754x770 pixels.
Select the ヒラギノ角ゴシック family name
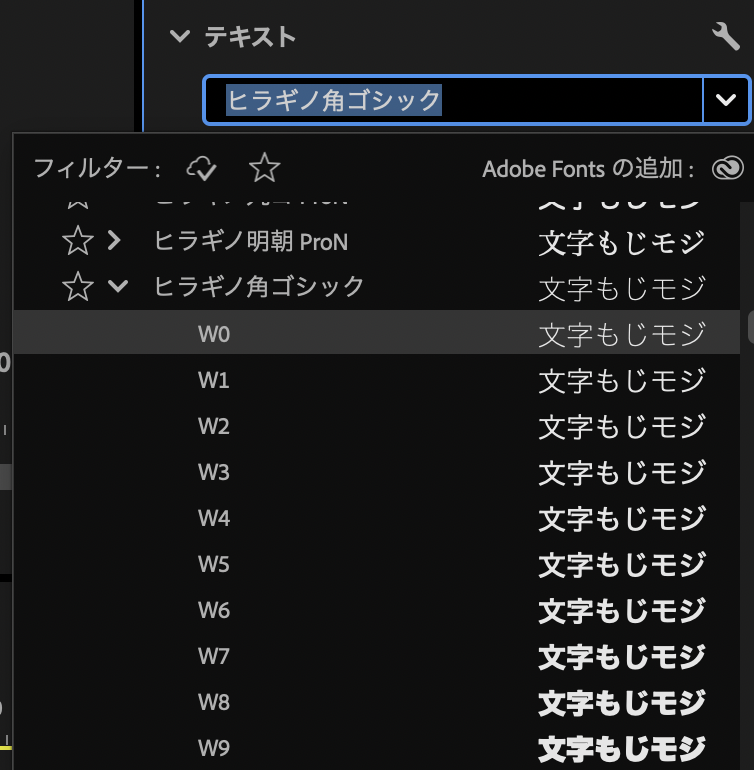(259, 287)
